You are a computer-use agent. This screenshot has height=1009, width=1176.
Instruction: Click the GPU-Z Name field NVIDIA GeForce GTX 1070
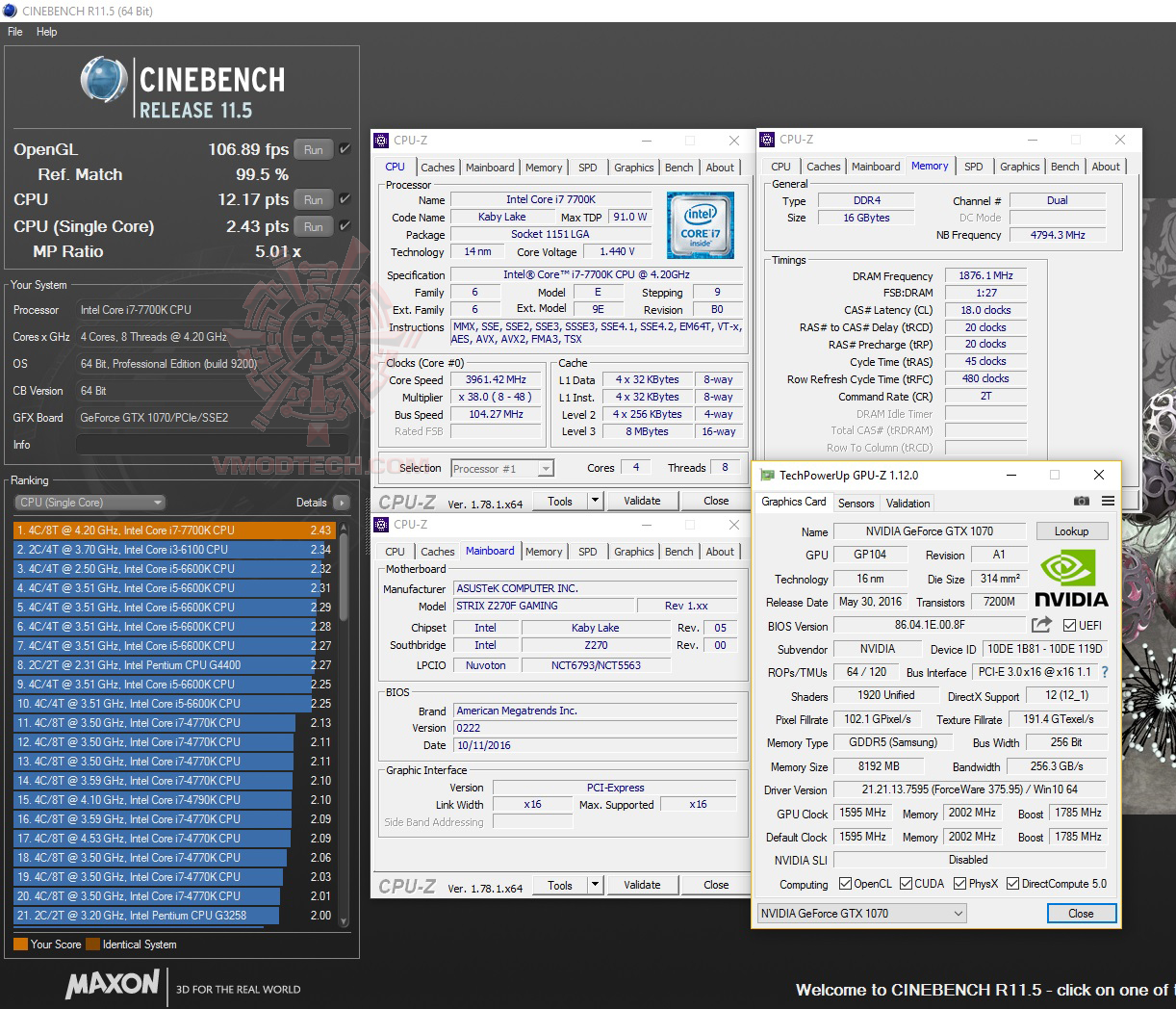click(929, 531)
